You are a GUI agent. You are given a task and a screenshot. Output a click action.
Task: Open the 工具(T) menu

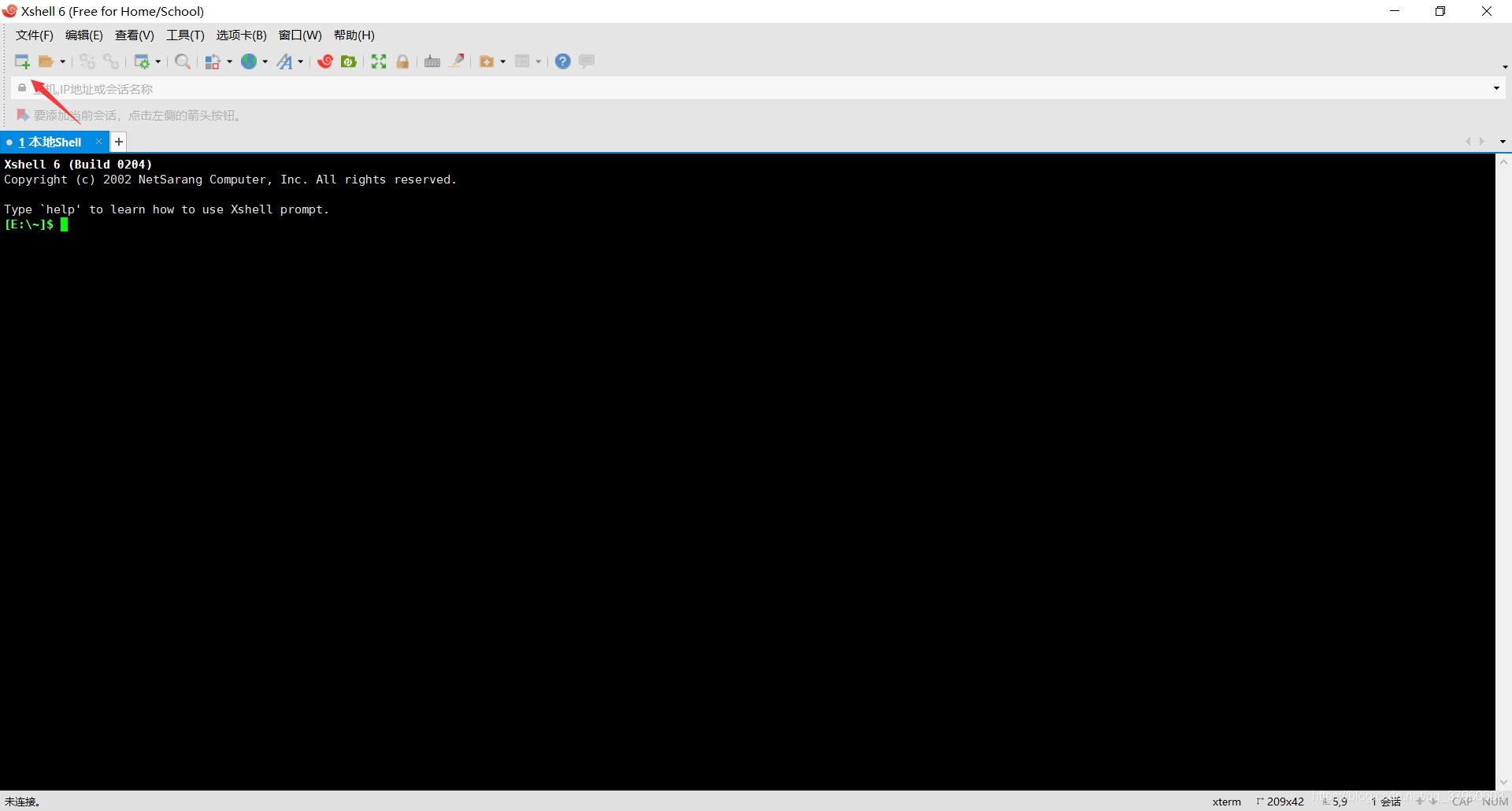pyautogui.click(x=185, y=35)
